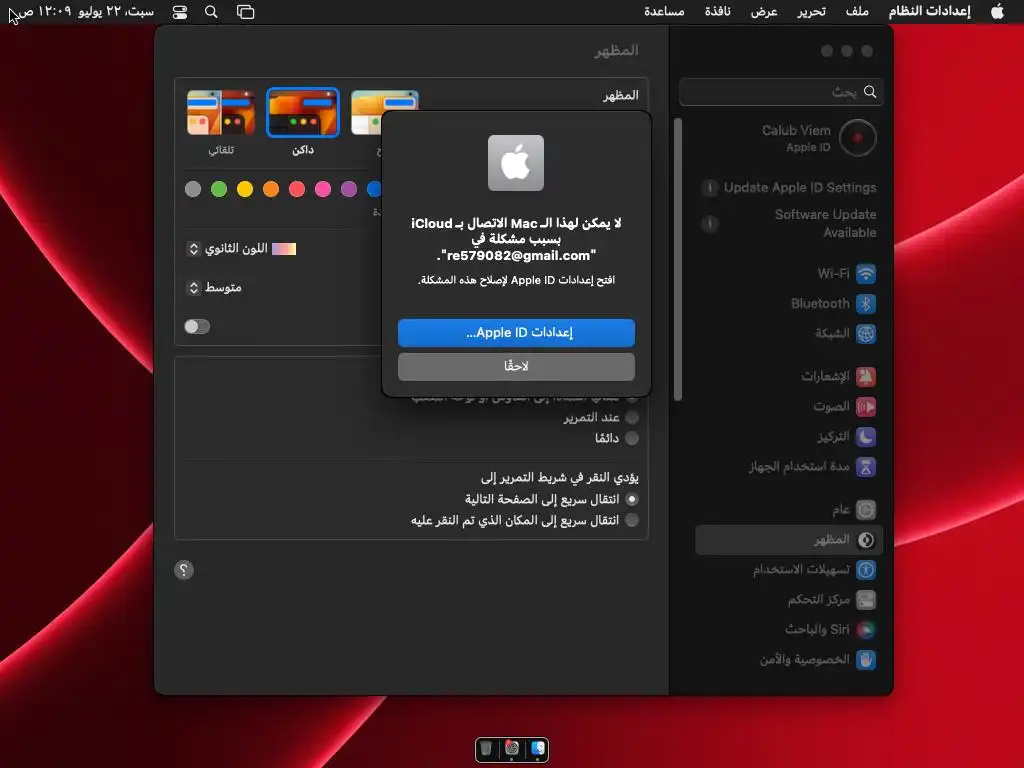Click the Stage Manager menu bar icon
This screenshot has height=768, width=1024.
point(246,12)
